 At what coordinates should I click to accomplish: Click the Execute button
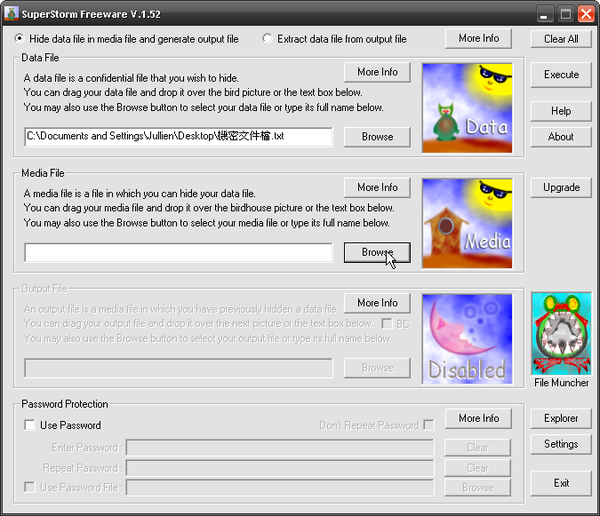561,75
